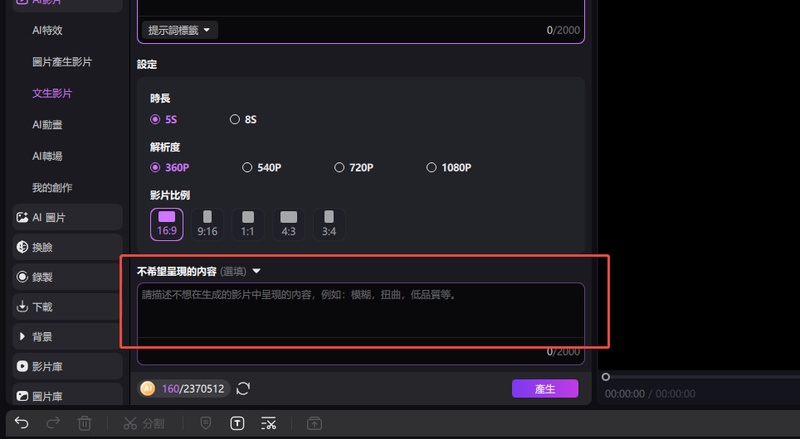
Task: Click the scissors quick-cut icon
Action: 268,423
